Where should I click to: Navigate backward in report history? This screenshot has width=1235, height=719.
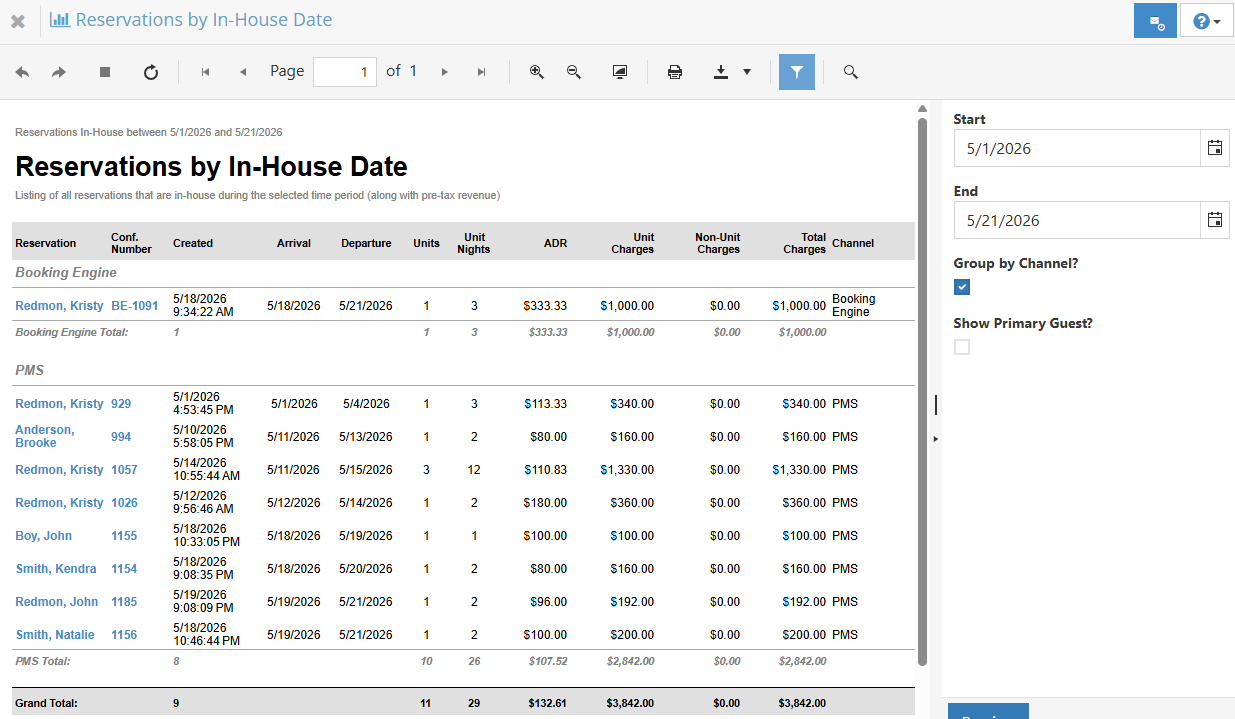[22, 72]
